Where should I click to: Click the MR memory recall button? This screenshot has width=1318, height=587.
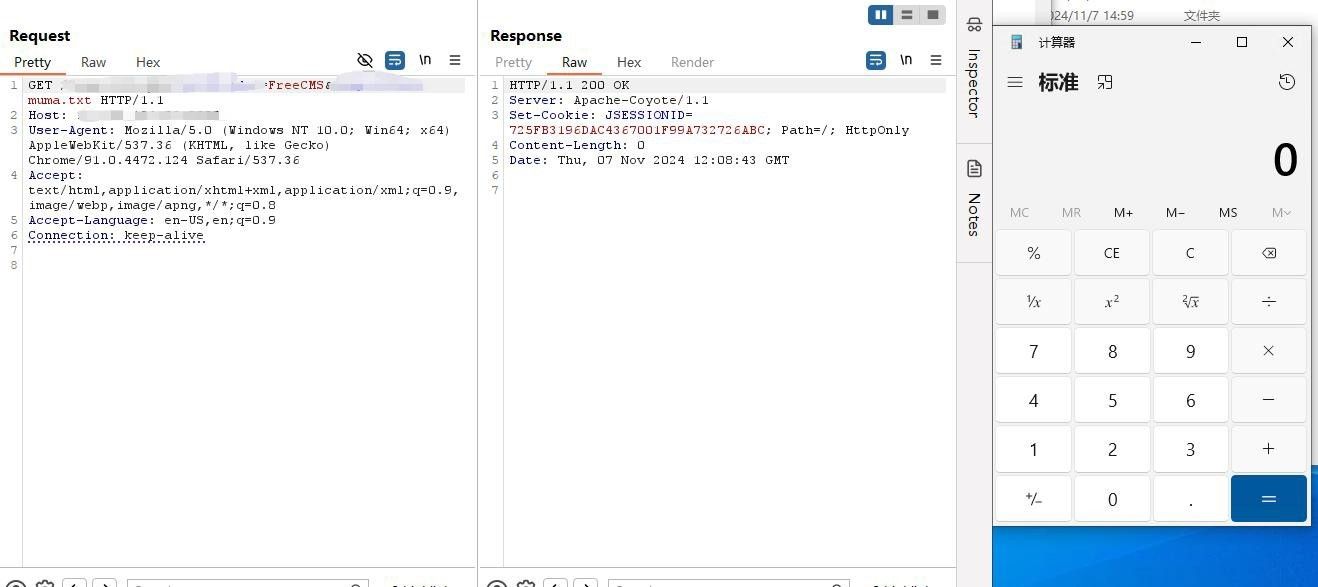tap(1071, 212)
